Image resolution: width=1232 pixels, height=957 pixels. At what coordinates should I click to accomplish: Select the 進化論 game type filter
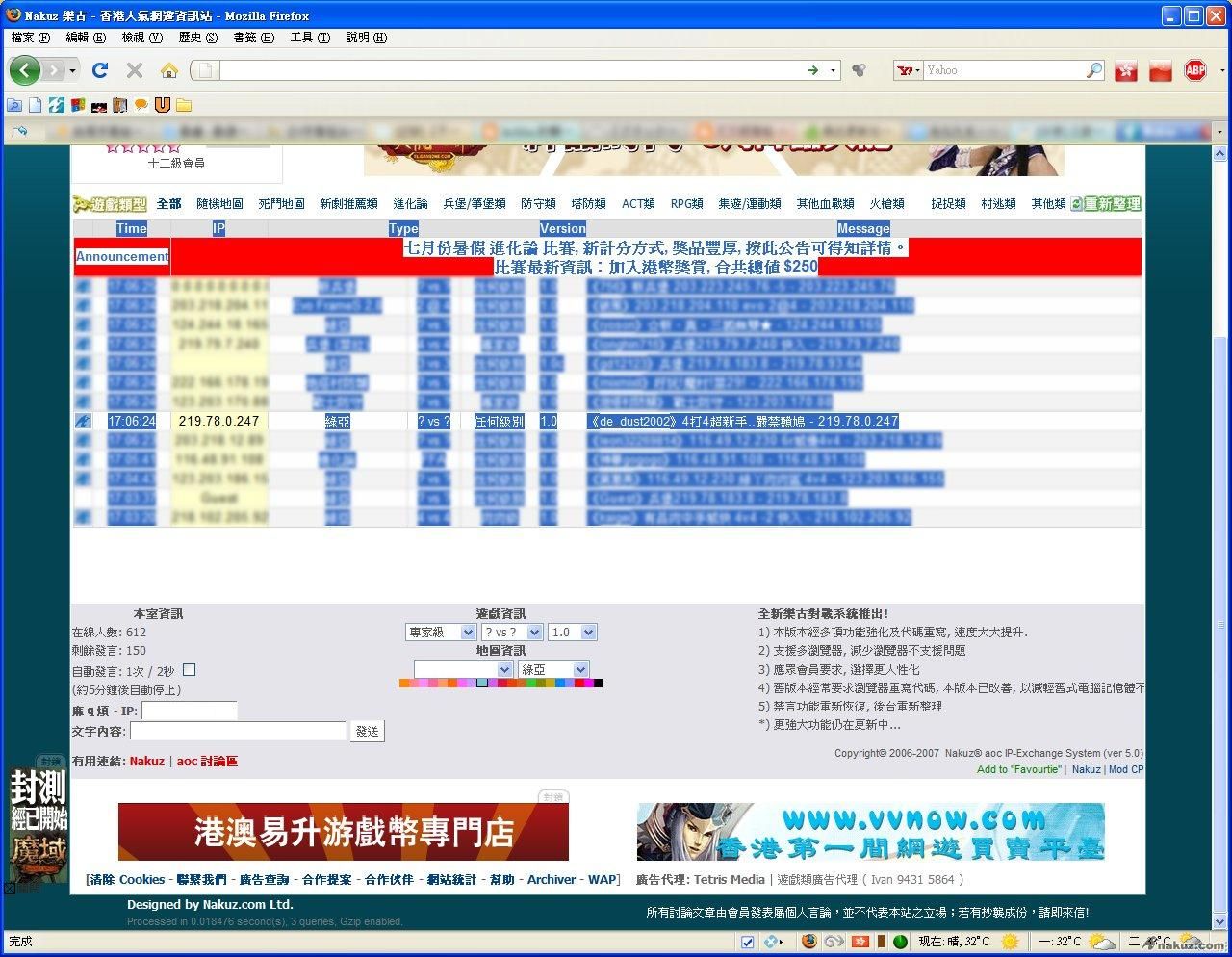click(411, 204)
